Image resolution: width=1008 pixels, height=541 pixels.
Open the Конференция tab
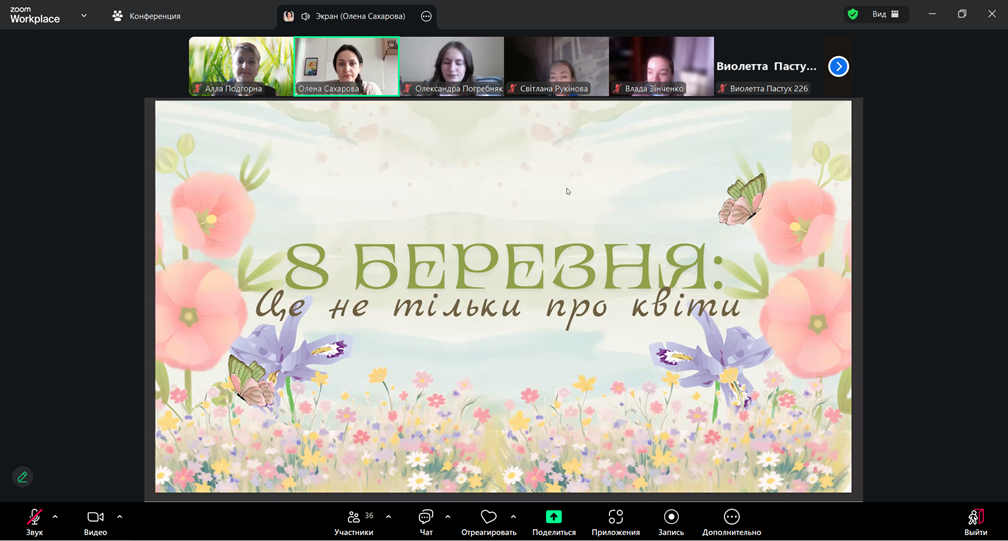click(146, 16)
